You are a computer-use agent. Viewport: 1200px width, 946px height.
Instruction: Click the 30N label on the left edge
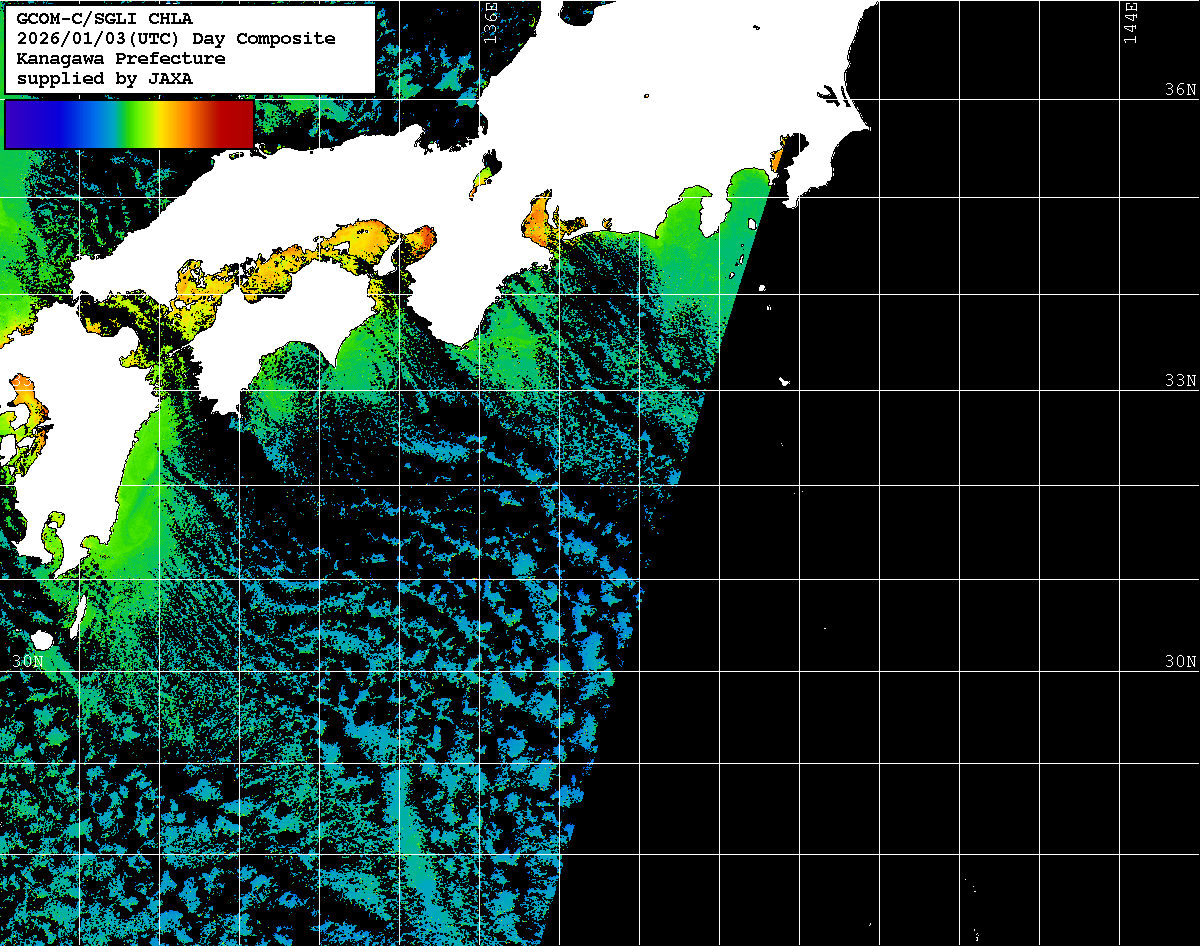27,662
